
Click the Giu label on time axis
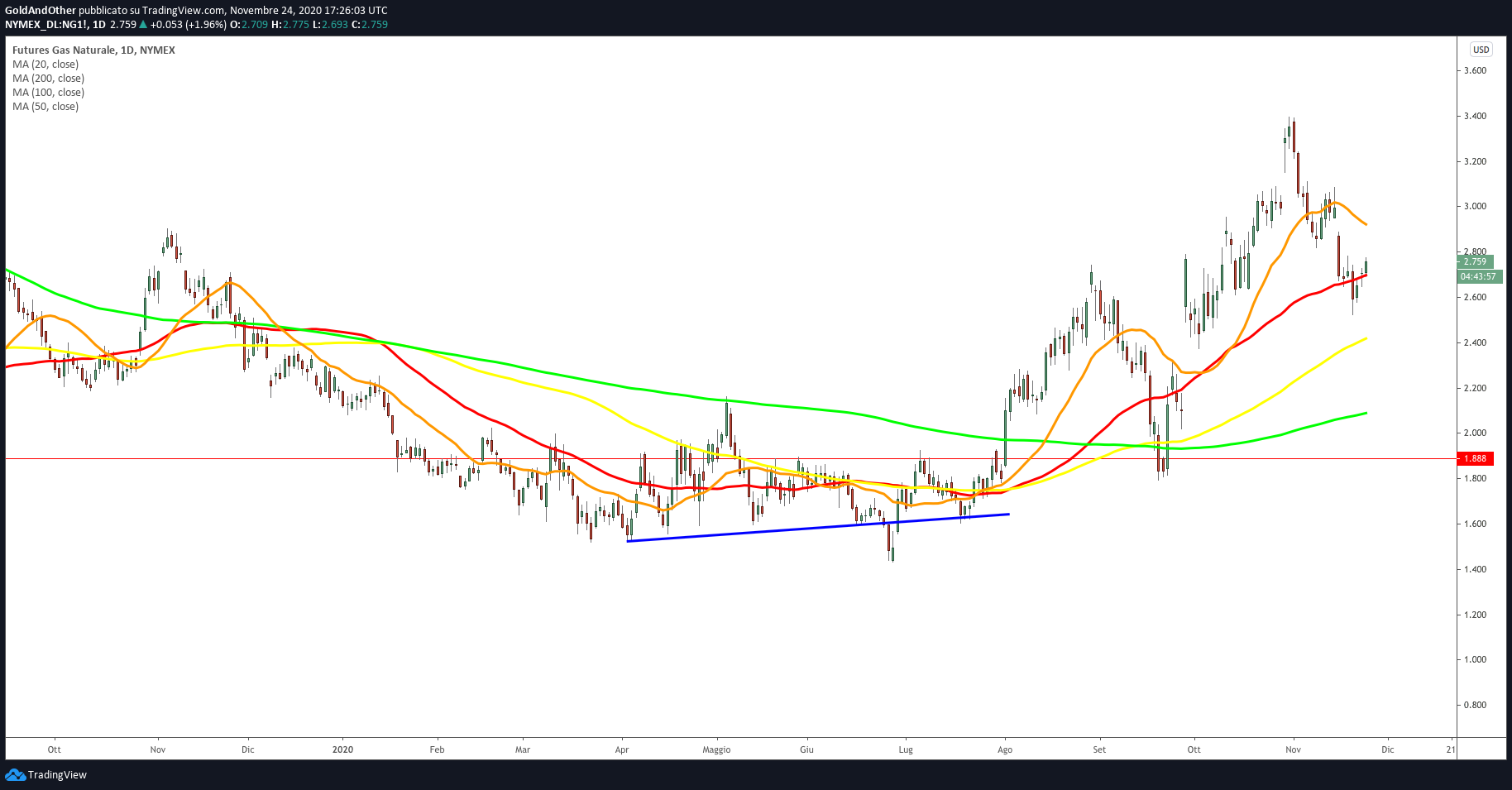click(806, 750)
